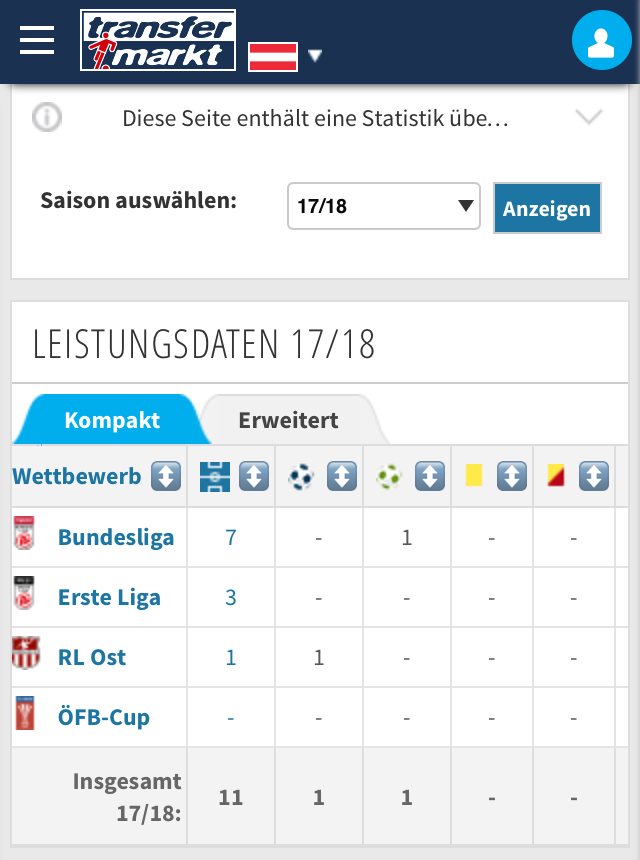Click the yellow-red card column icon
Screen dimensions: 640x860
tap(556, 475)
